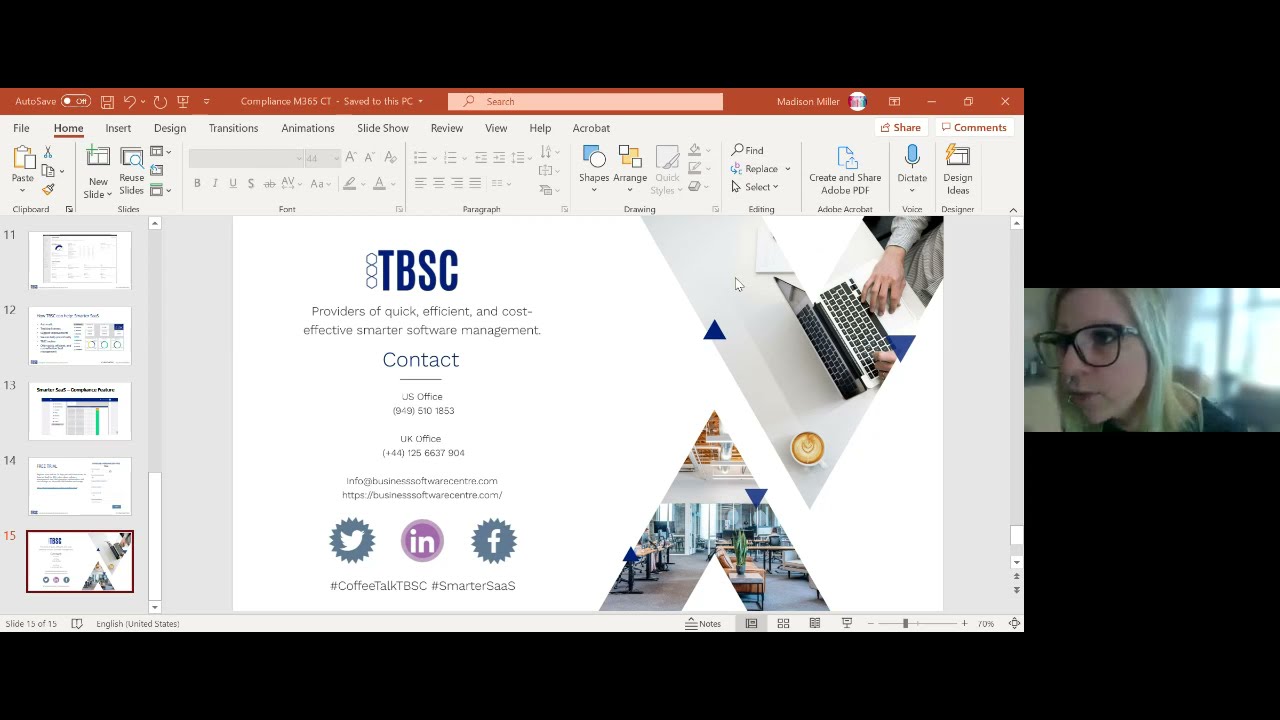Align text left
The width and height of the screenshot is (1280, 720).
pos(421,183)
